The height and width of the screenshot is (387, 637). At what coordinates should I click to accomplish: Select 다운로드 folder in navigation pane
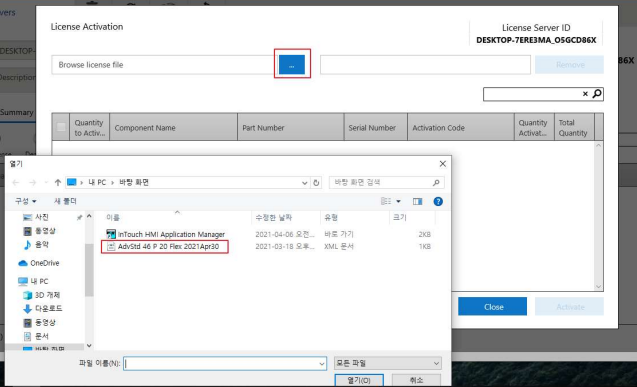click(x=43, y=309)
